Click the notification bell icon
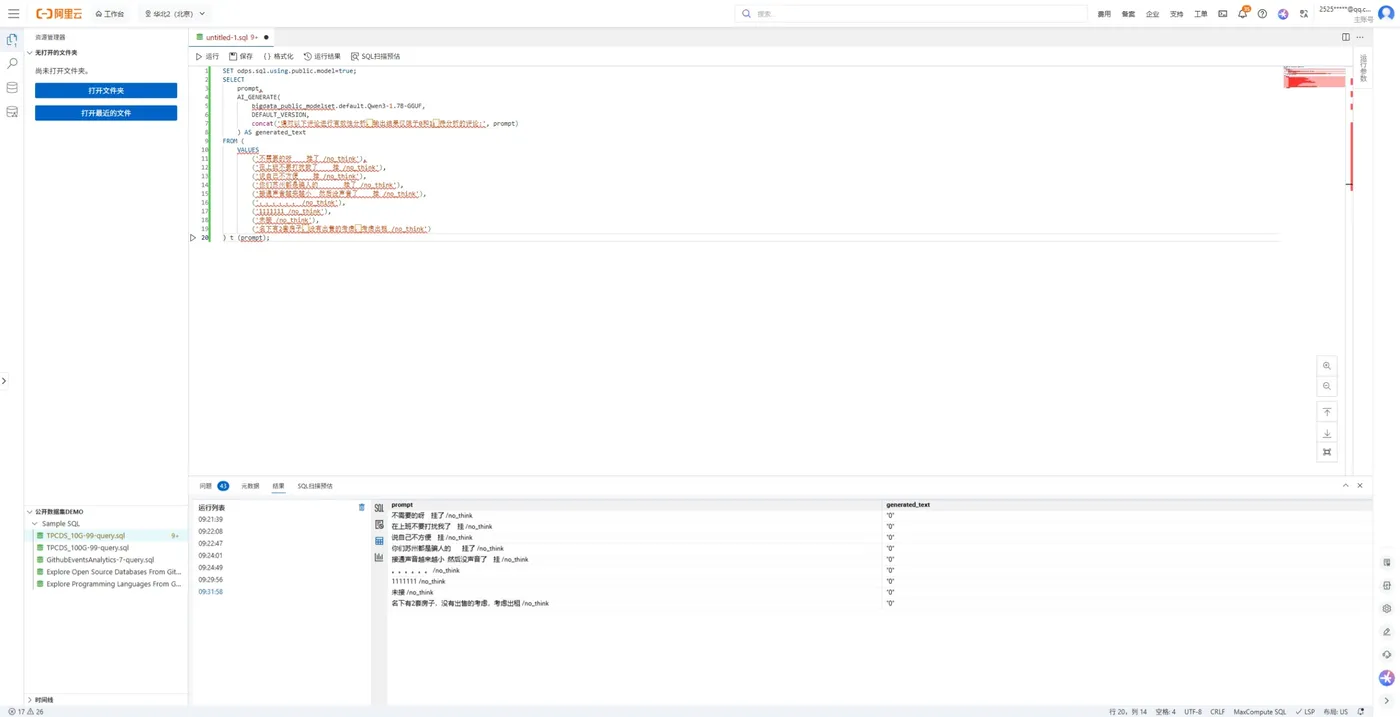Viewport: 1400px width, 717px height. pyautogui.click(x=1242, y=14)
